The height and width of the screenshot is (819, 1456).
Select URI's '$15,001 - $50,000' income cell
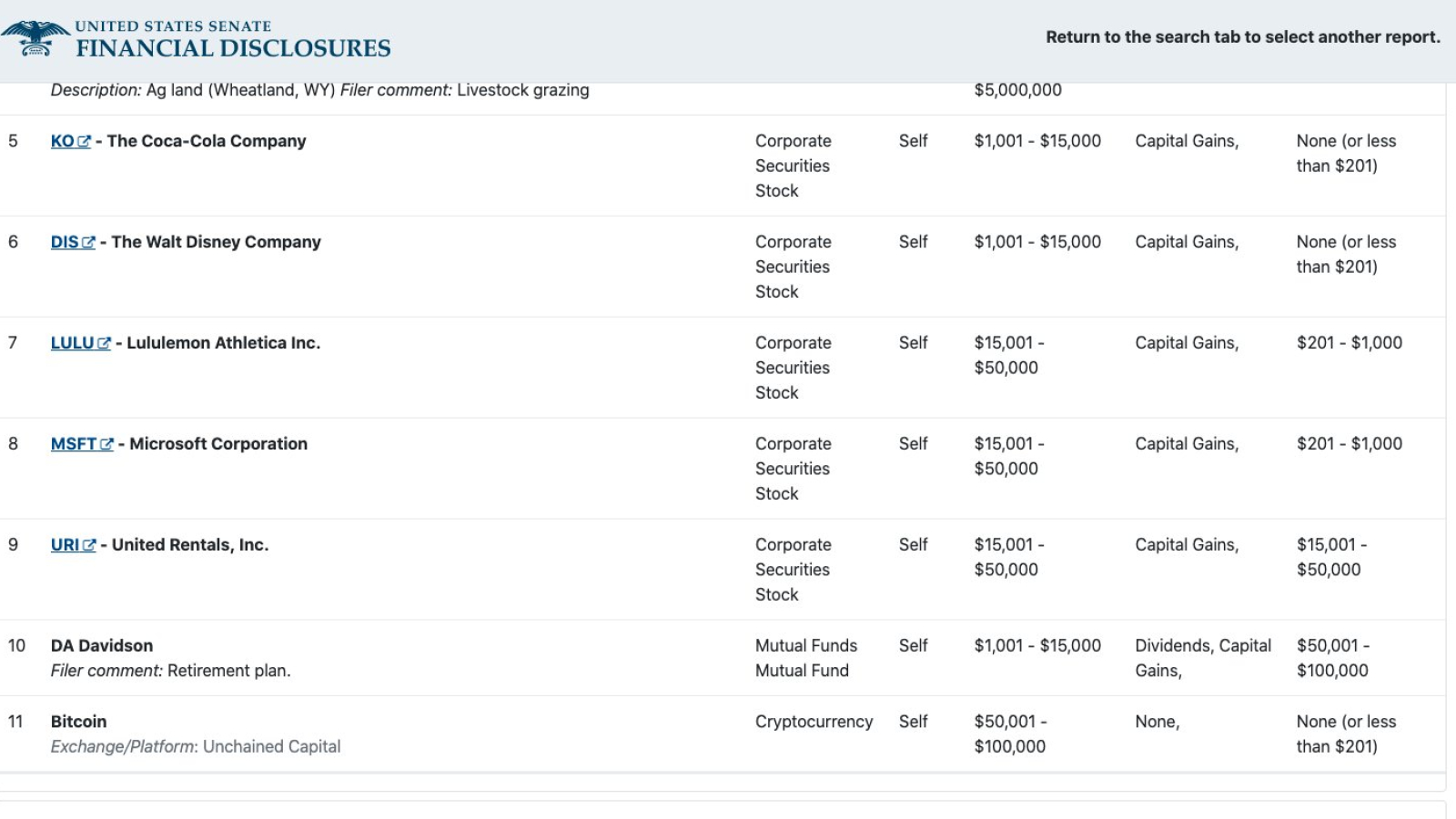(x=1332, y=557)
